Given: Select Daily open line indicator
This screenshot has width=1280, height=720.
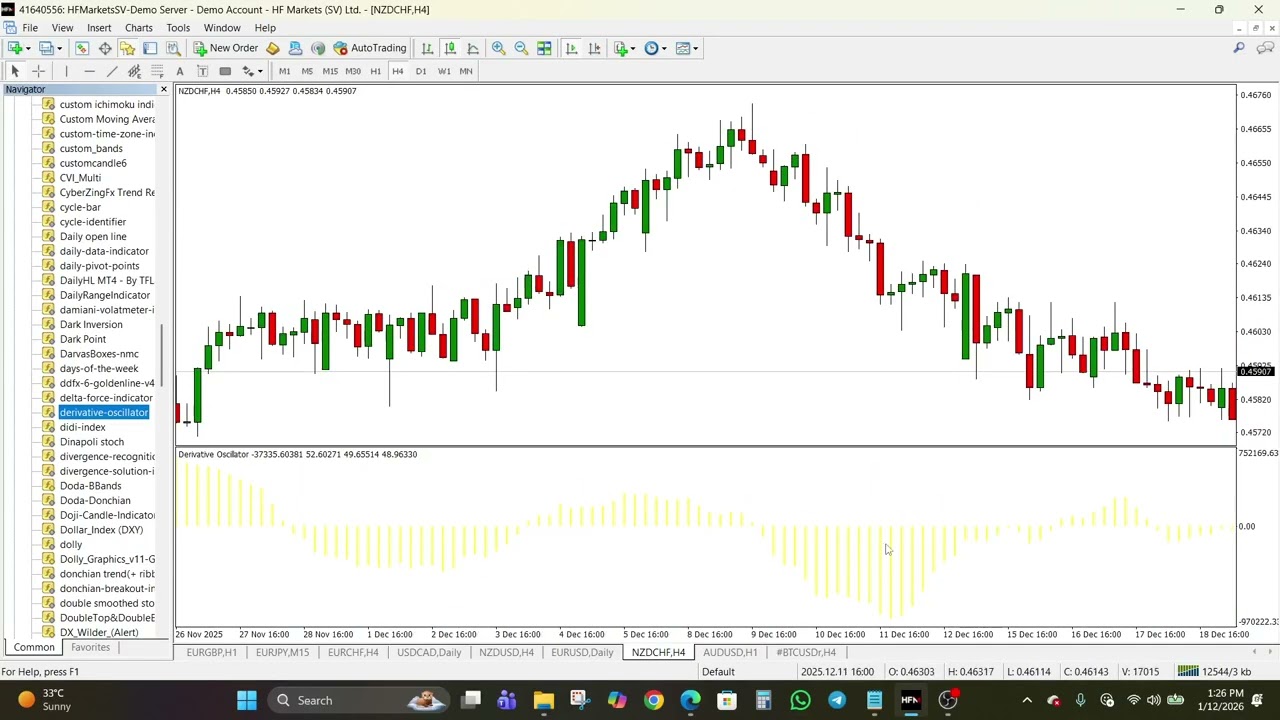Looking at the screenshot, I should 93,237.
